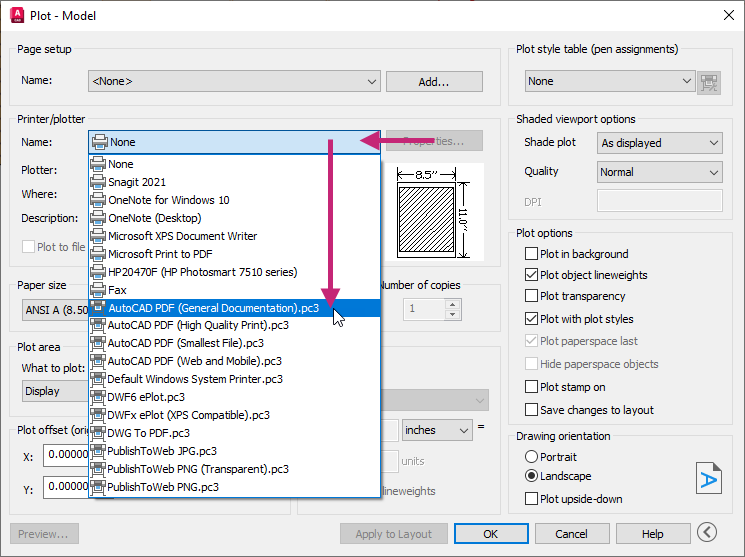Choose Fax from the printer list
The width and height of the screenshot is (745, 557).
click(x=235, y=290)
